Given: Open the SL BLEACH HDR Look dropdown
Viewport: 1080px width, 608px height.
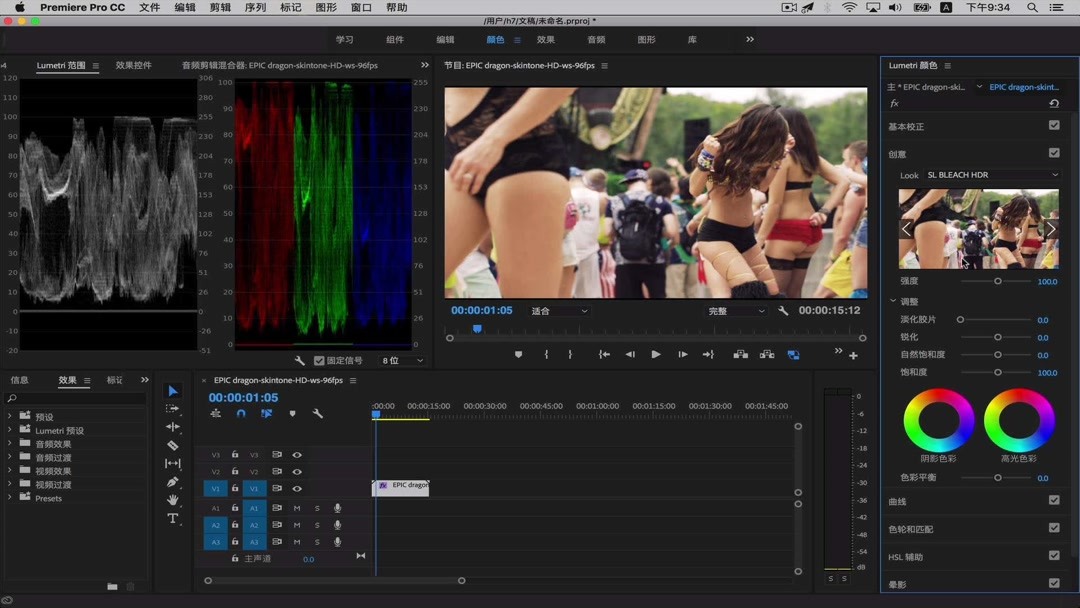Looking at the screenshot, I should (990, 175).
